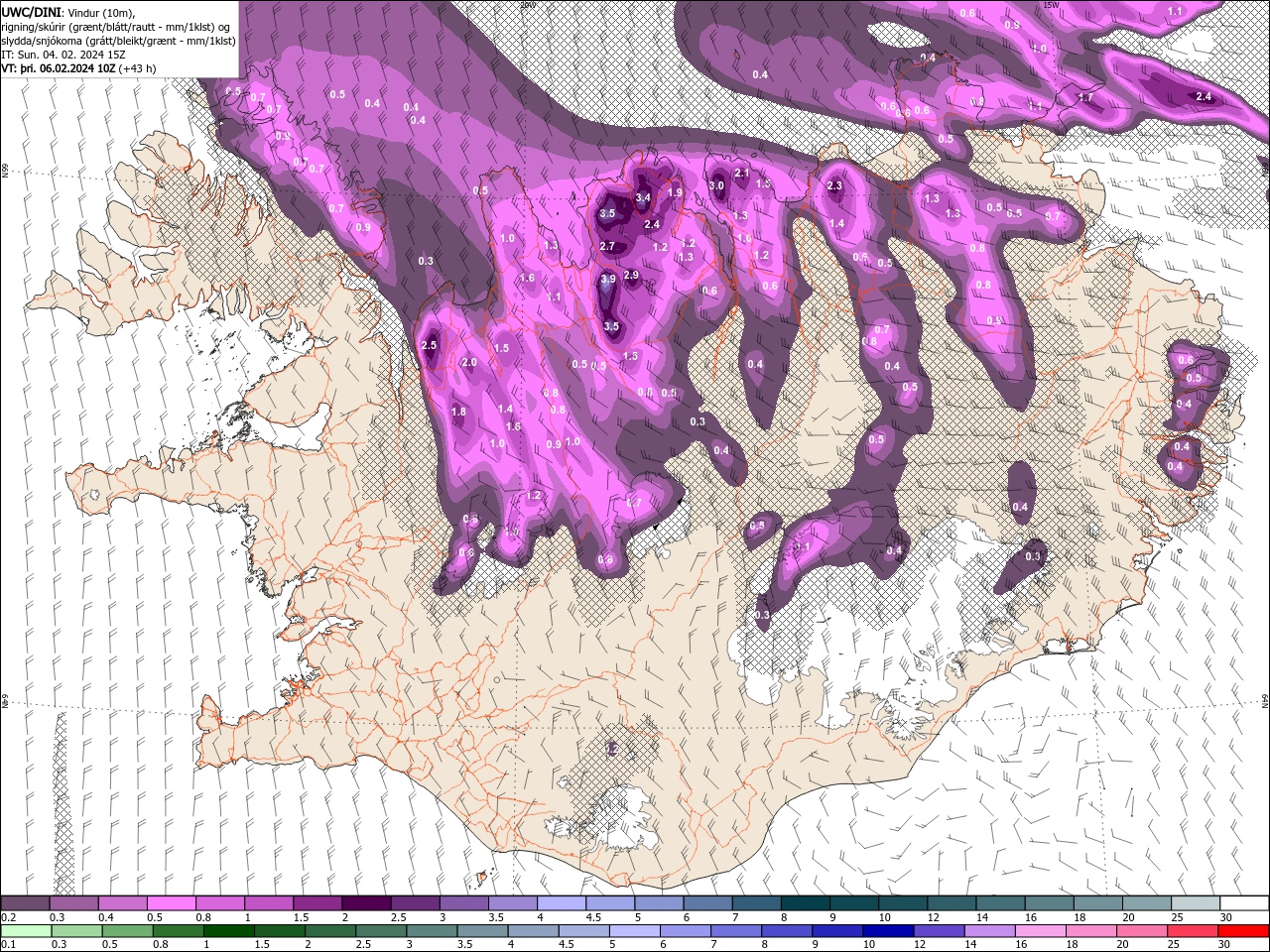Image resolution: width=1270 pixels, height=952 pixels.
Task: Click the 3.9 precipitation value on the map
Action: (x=608, y=280)
